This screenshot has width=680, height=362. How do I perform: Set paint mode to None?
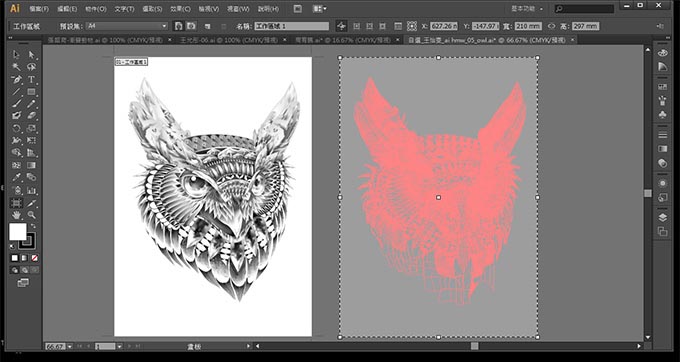(x=35, y=258)
